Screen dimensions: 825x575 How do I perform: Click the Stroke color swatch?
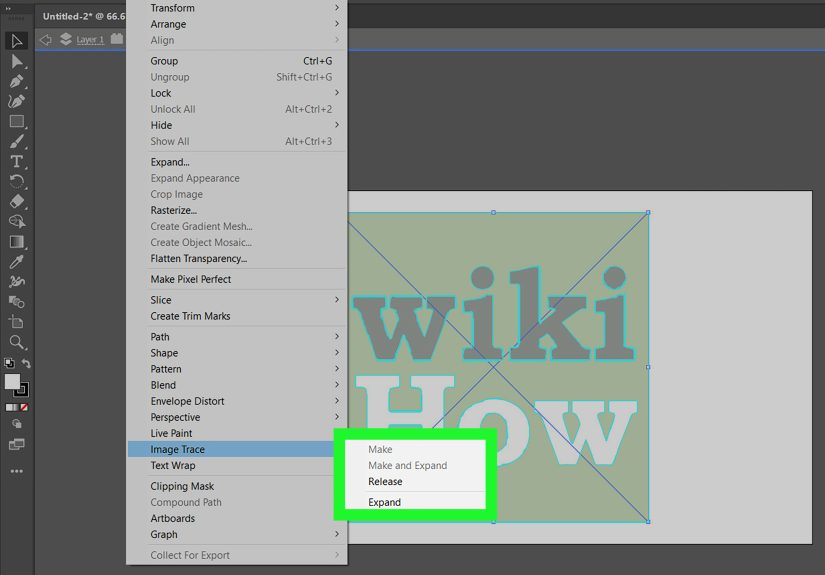pyautogui.click(x=22, y=390)
